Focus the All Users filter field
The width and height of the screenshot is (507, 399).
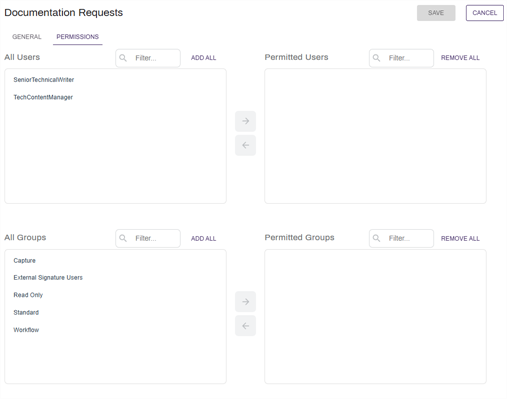click(x=148, y=58)
